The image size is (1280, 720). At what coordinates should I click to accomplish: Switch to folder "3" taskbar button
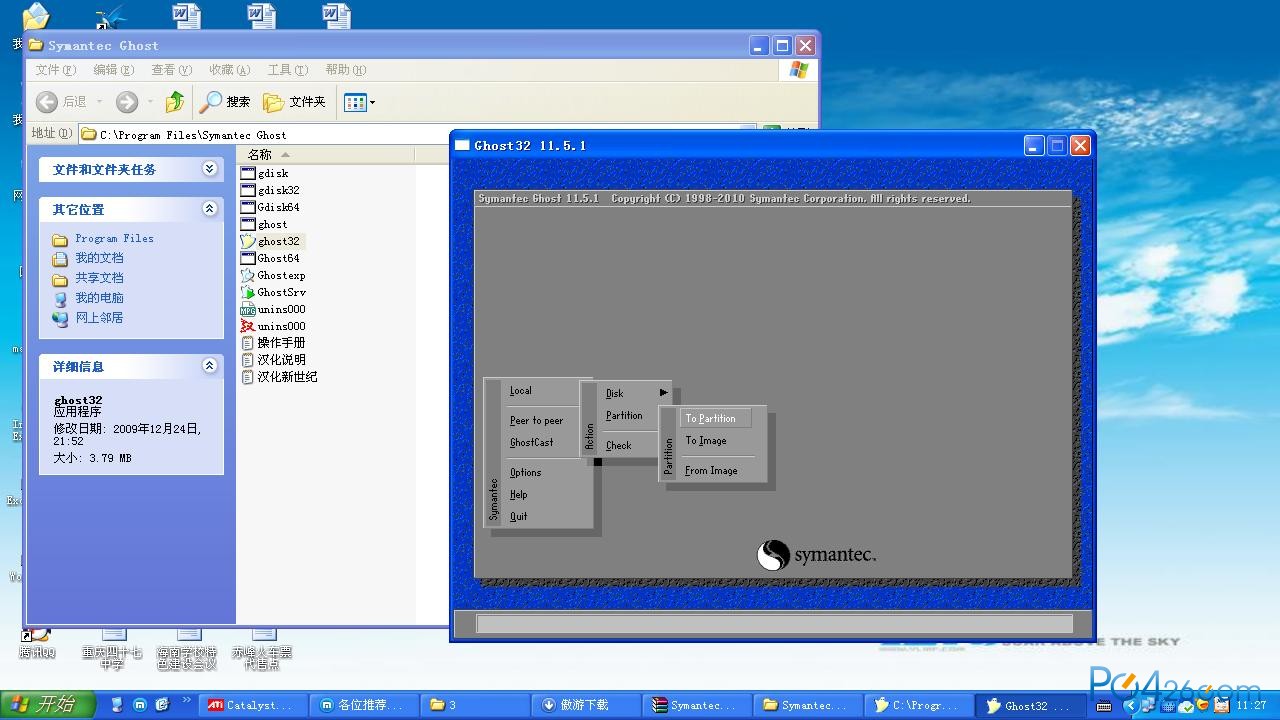pos(474,705)
